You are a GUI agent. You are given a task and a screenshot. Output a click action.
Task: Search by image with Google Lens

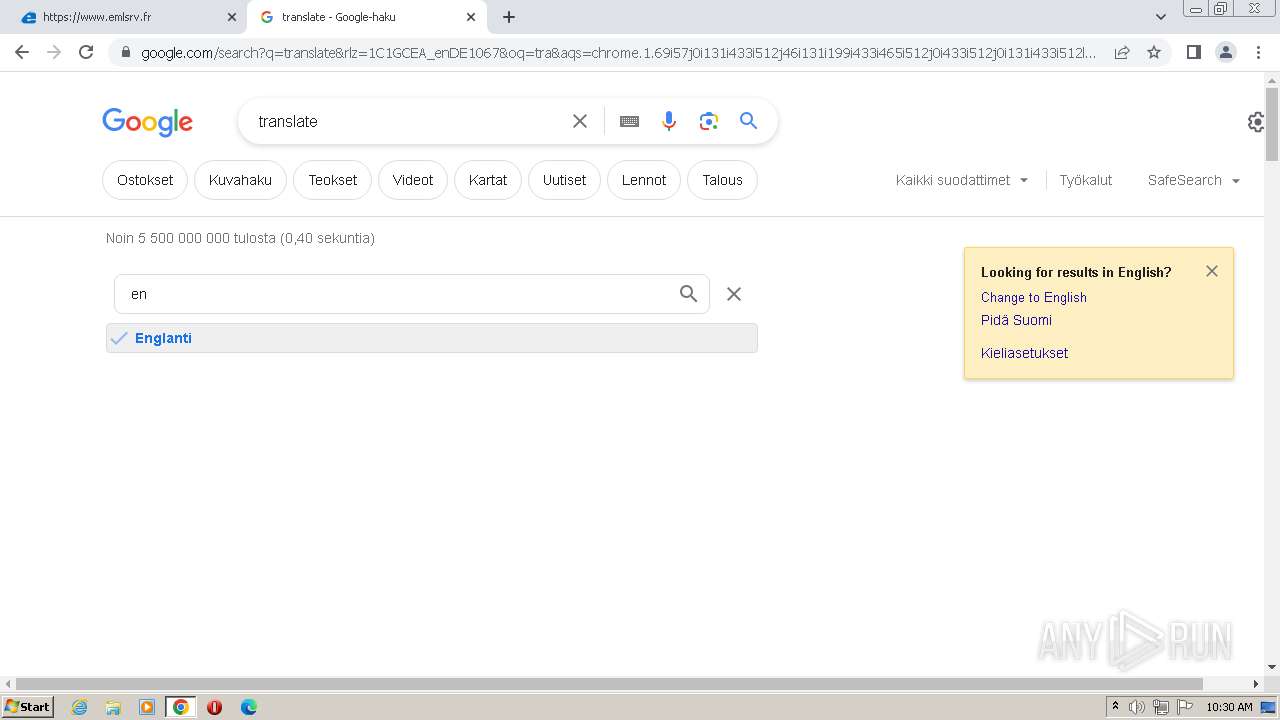click(x=709, y=121)
